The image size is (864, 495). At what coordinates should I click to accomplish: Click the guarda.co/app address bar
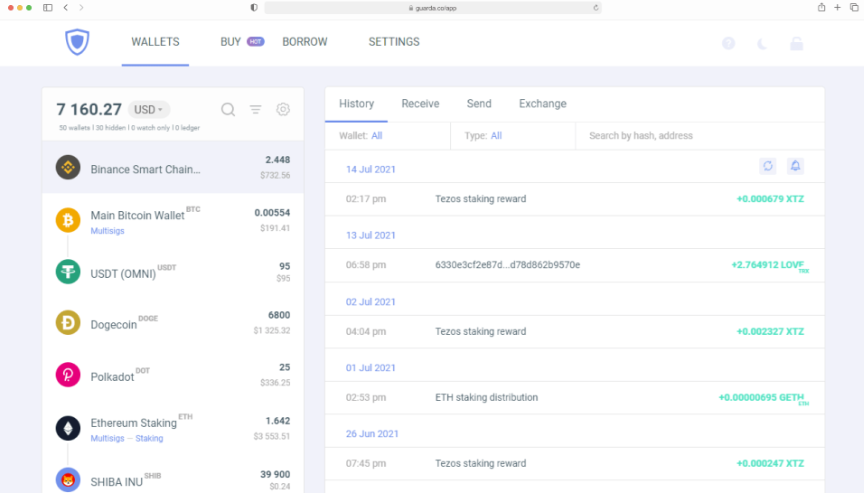(433, 8)
